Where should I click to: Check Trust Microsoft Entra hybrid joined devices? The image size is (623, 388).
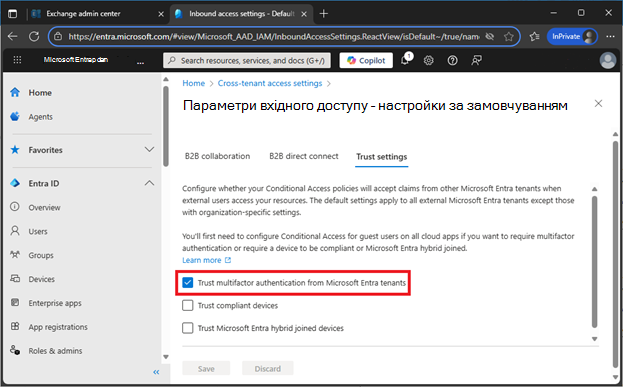[188, 328]
